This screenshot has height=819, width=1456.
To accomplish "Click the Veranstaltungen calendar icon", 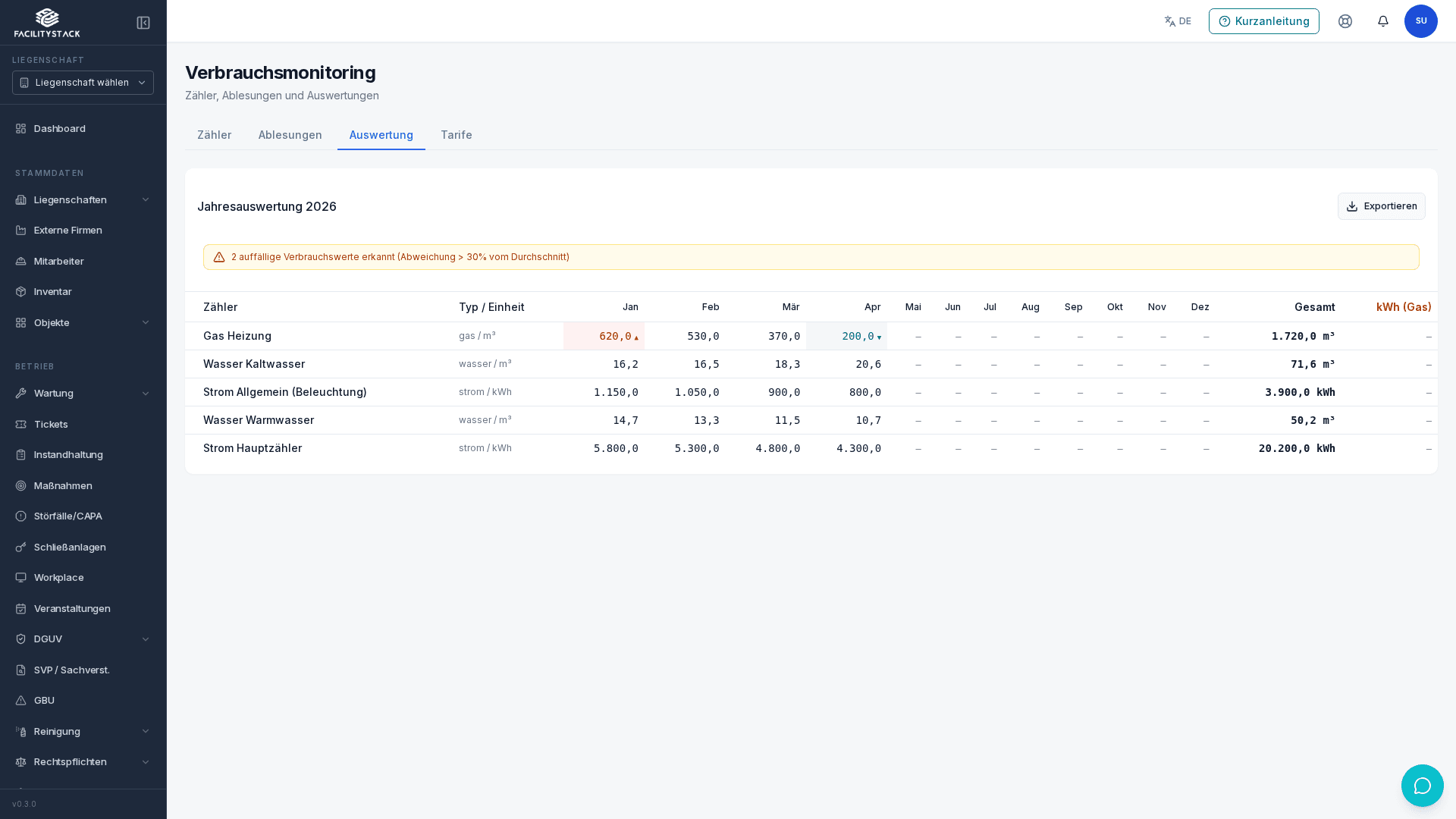I will [21, 609].
